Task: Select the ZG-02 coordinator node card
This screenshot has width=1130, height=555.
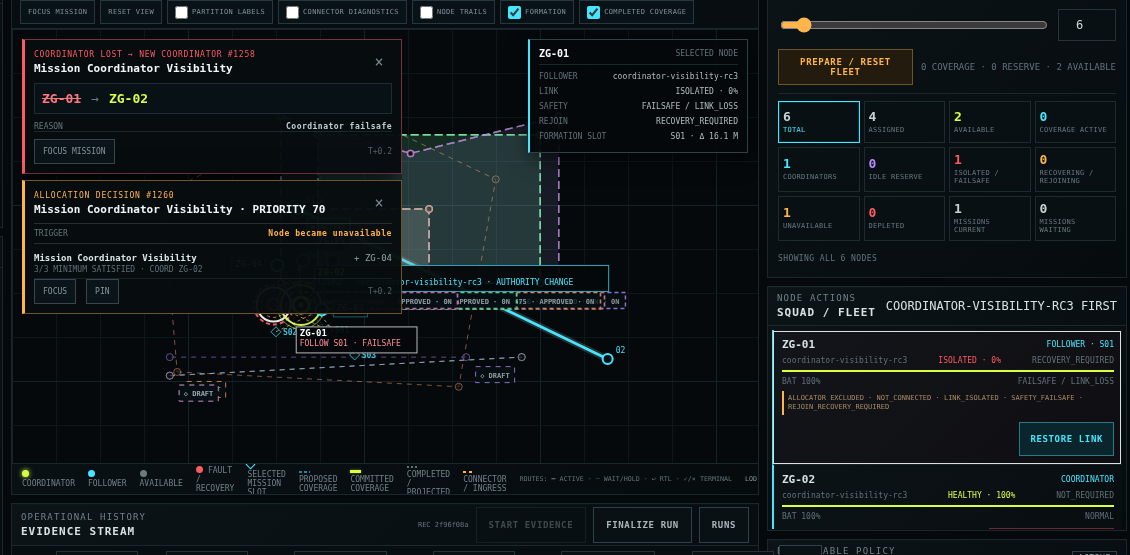Action: (x=948, y=497)
